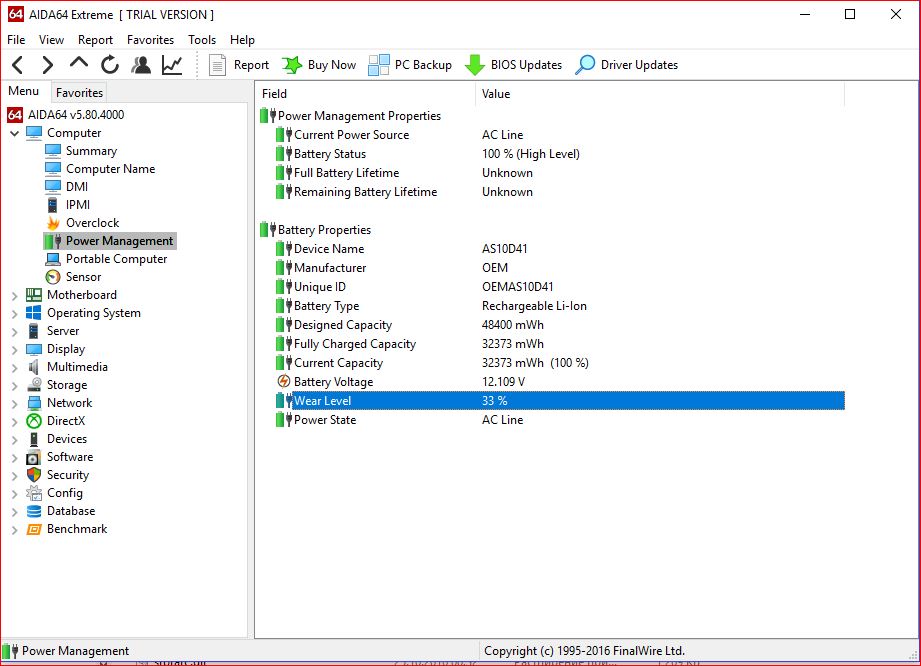Click the Database icon in the tree

click(x=34, y=511)
